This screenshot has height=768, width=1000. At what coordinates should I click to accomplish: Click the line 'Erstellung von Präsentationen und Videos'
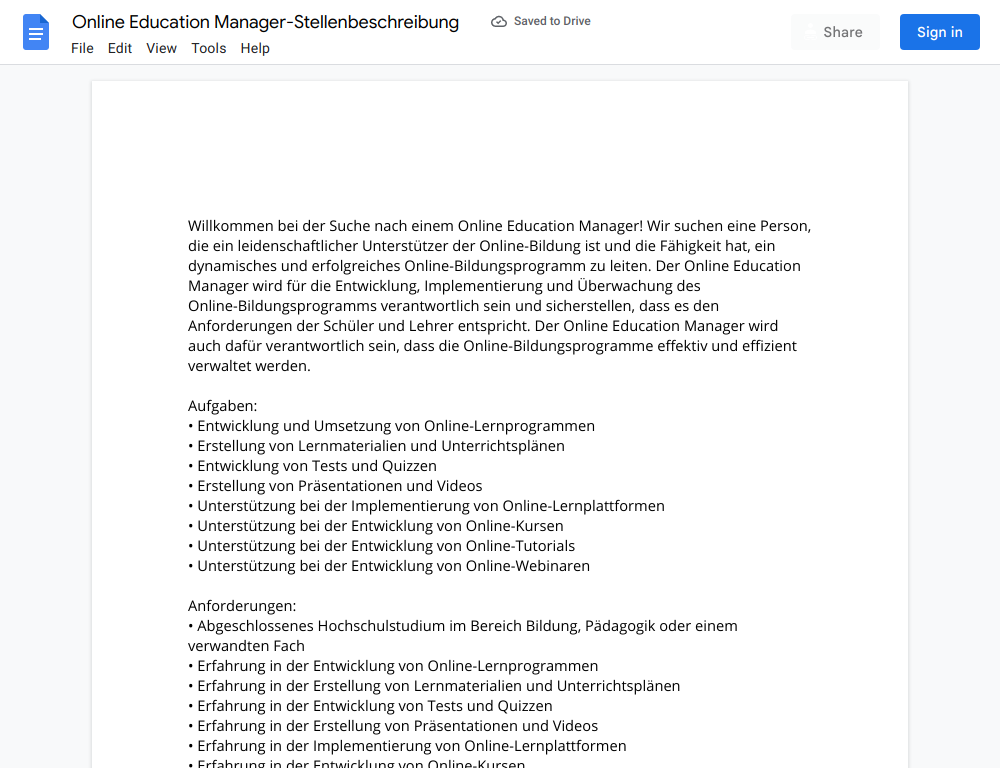click(335, 486)
